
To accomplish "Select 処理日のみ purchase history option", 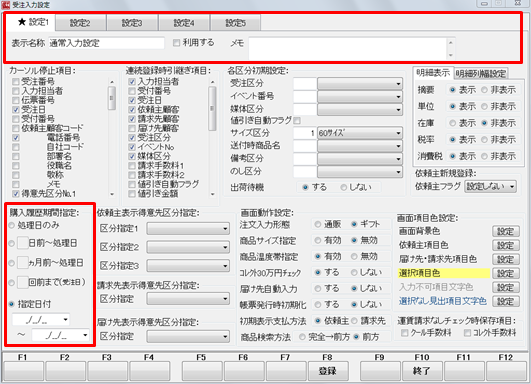I will point(12,225).
